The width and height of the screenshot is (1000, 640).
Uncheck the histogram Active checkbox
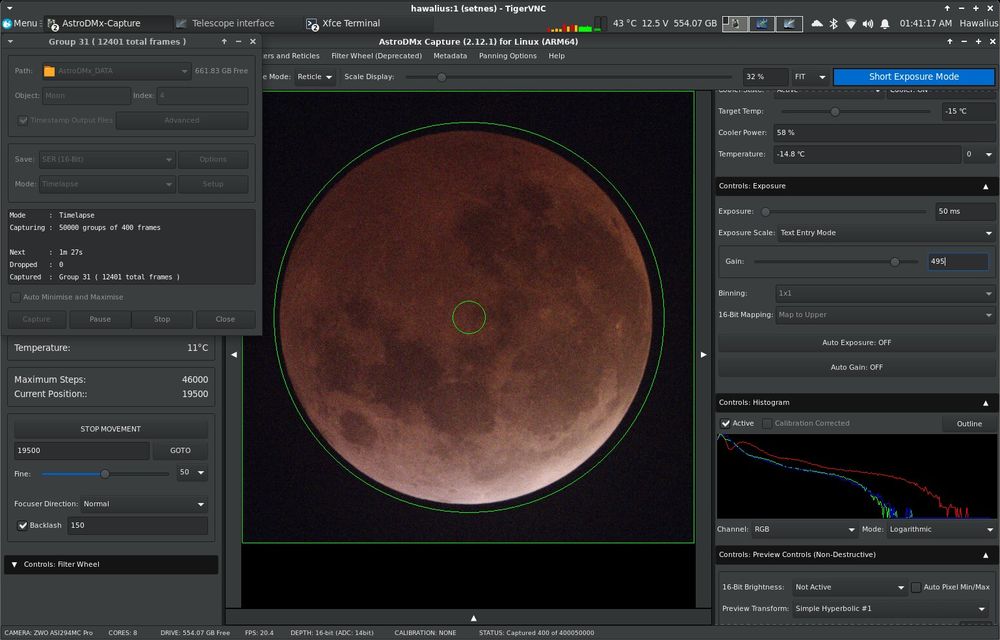[x=726, y=423]
